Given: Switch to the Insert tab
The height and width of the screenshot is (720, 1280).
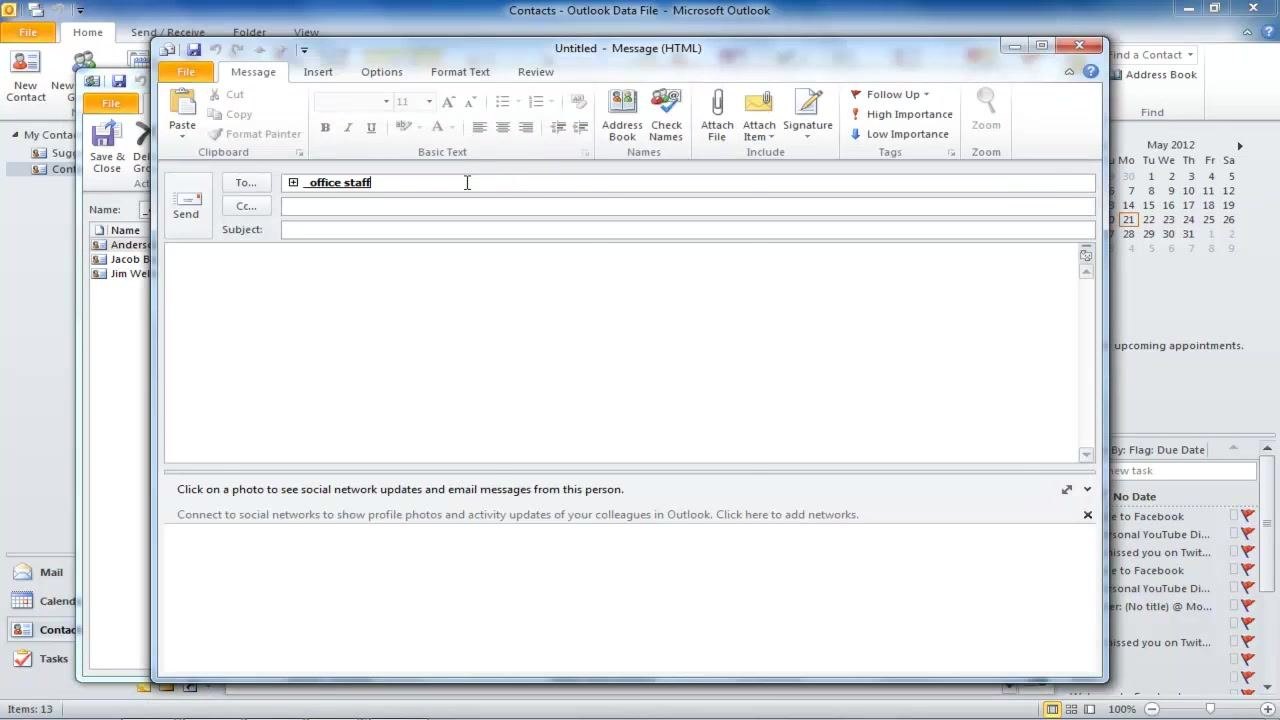Looking at the screenshot, I should coord(318,72).
